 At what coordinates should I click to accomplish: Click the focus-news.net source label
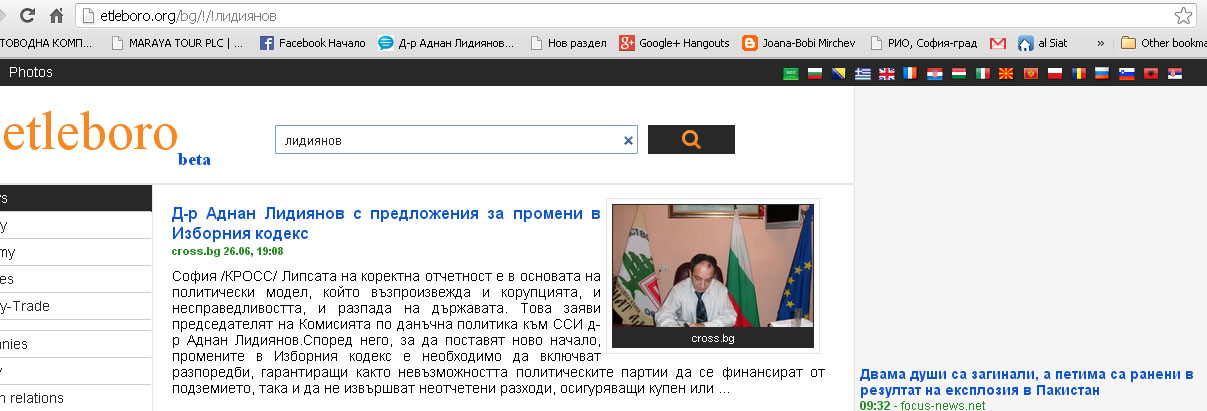943,405
